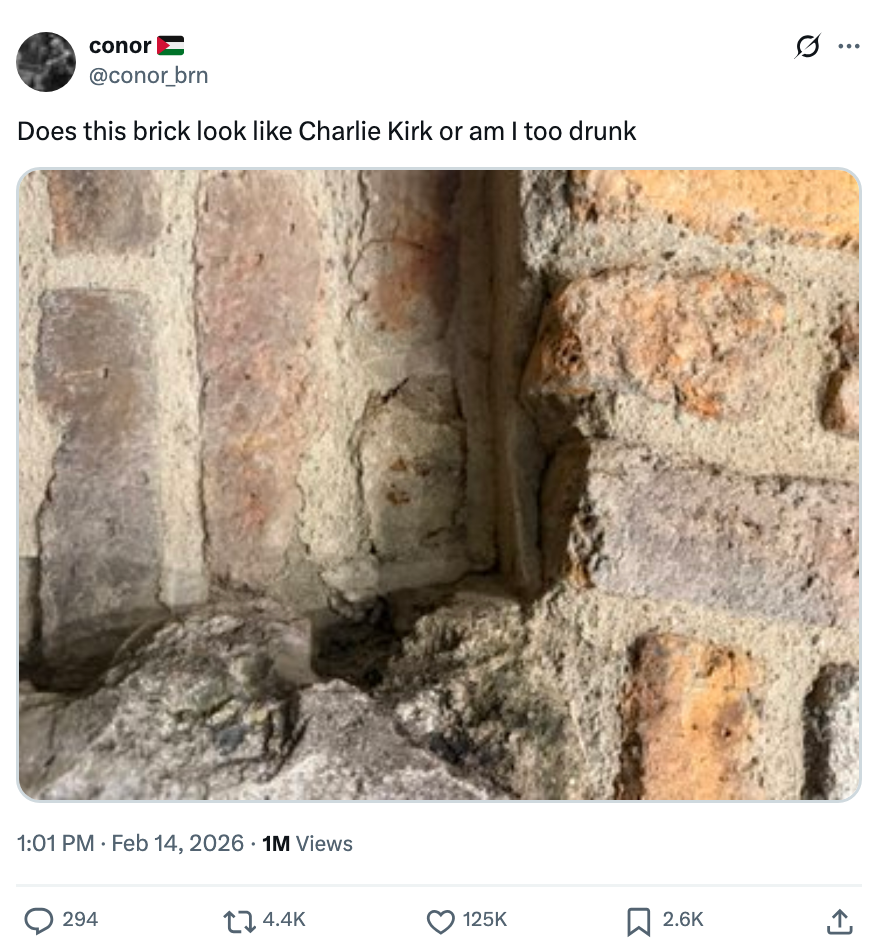
Task: Click the handle @conor_brn
Action: pos(147,75)
